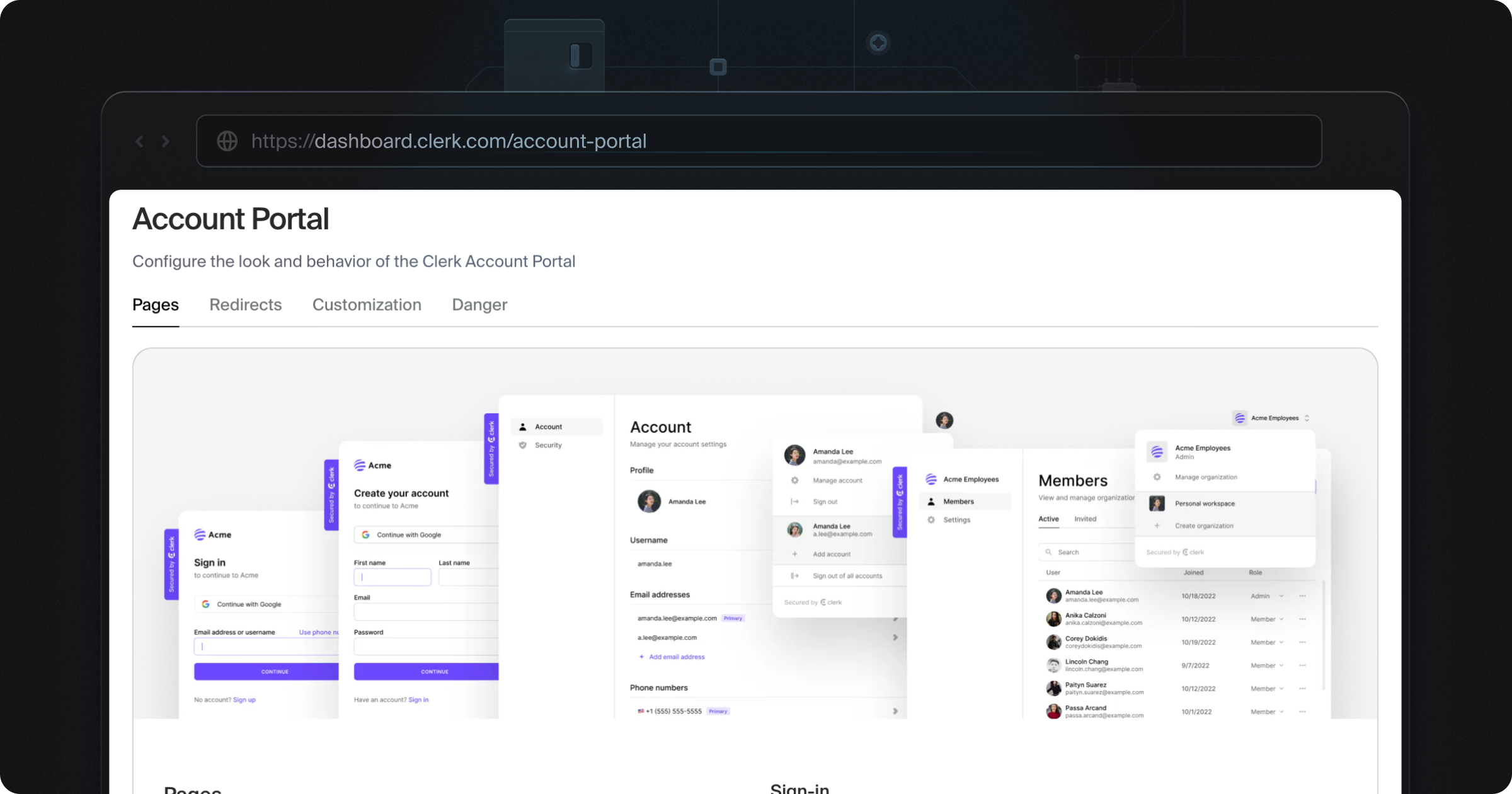Click the Email field on Create account card
The height and width of the screenshot is (794, 1512).
click(427, 611)
